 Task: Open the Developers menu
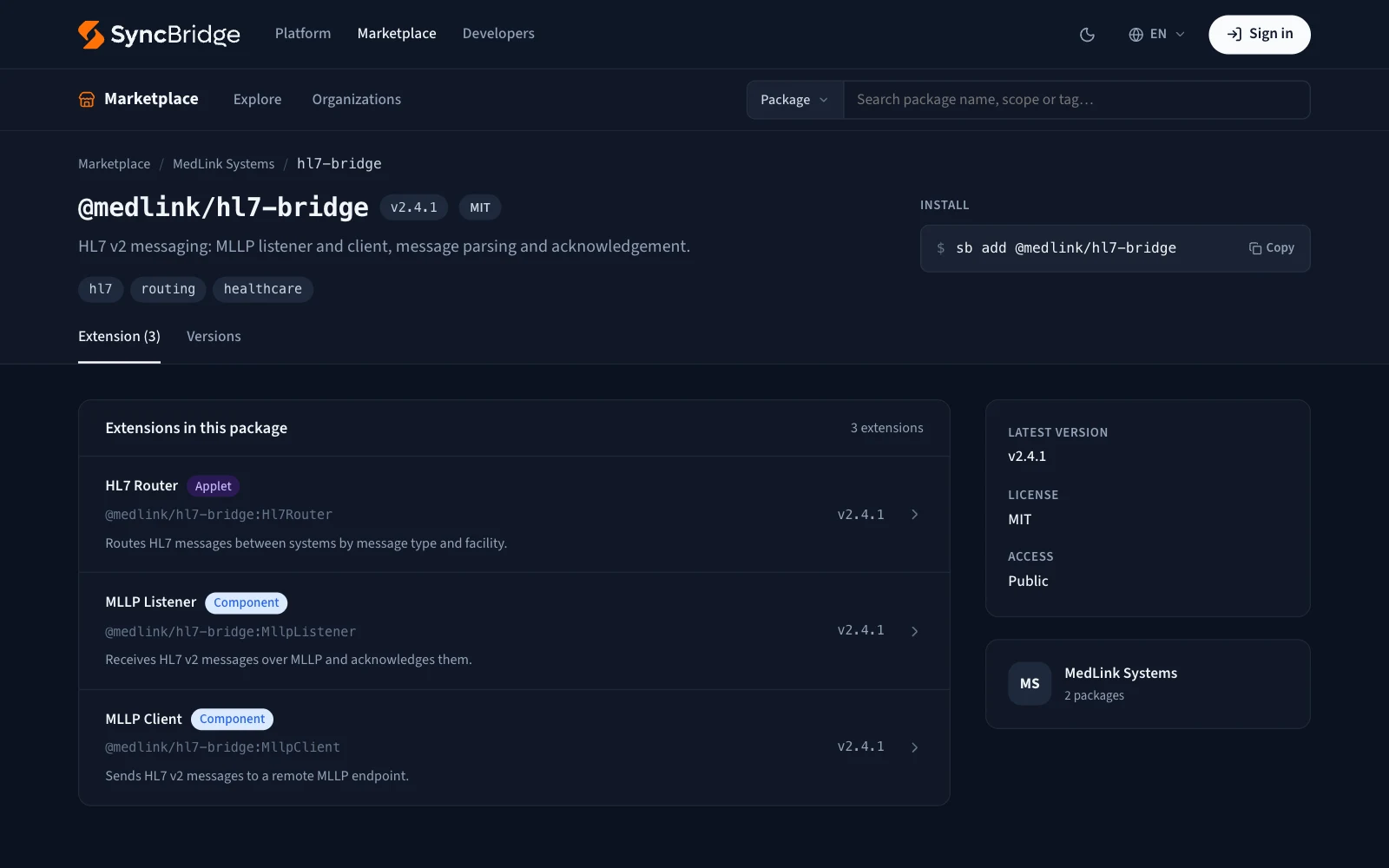click(x=498, y=34)
